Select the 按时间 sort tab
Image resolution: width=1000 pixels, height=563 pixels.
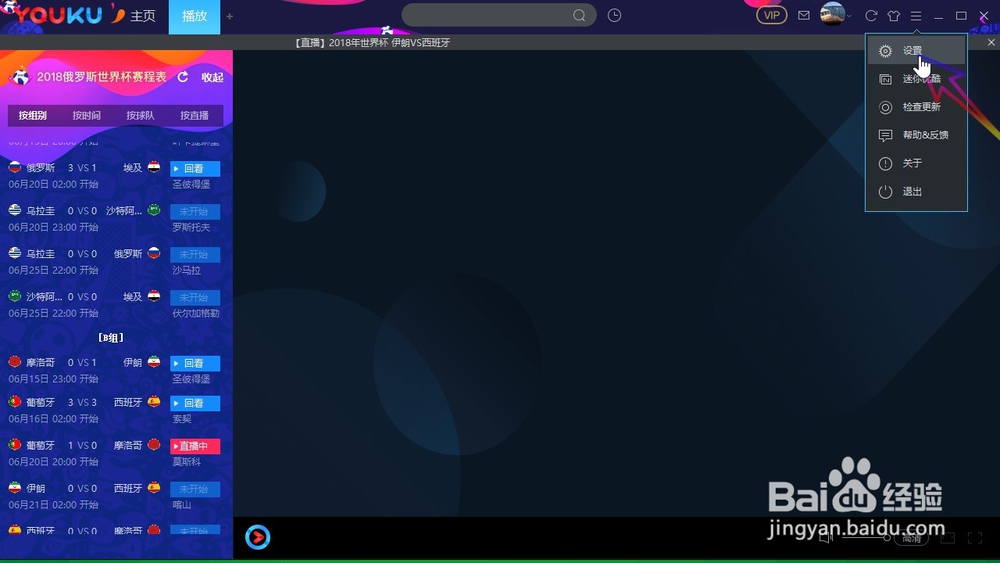(x=86, y=115)
